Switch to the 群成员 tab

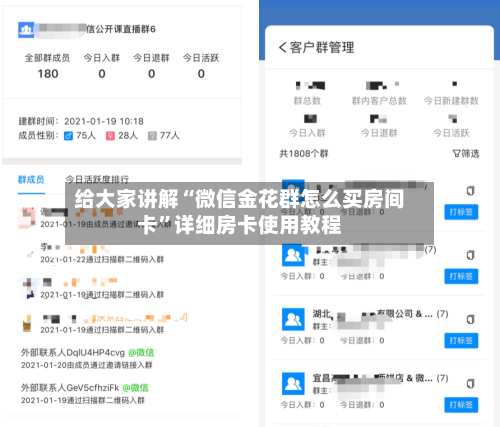(x=31, y=180)
